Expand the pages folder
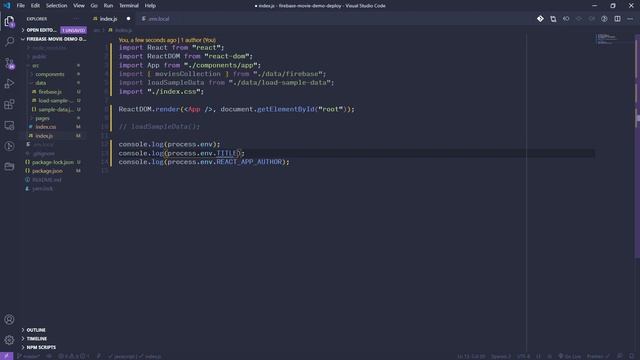 42,118
